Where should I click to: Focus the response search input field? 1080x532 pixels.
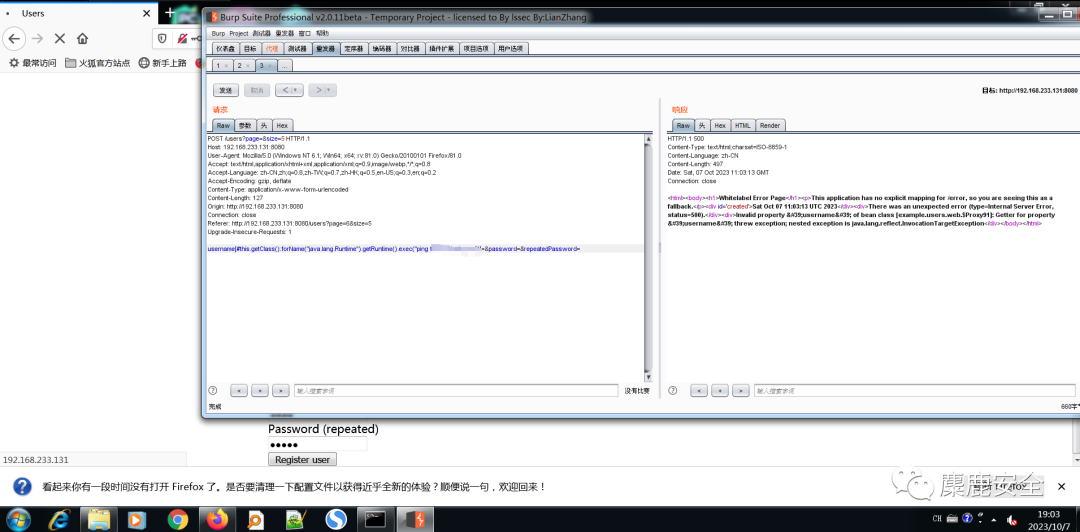pos(917,391)
